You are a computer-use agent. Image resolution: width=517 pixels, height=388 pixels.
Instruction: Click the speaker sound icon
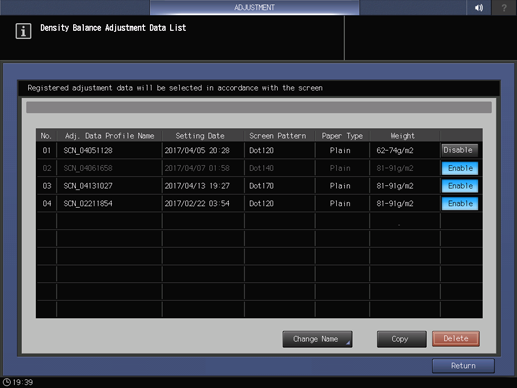point(479,7)
